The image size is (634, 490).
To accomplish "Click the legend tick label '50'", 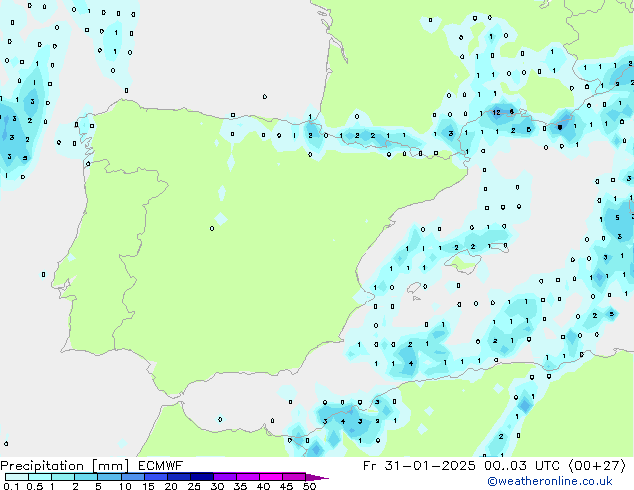I will [309, 486].
